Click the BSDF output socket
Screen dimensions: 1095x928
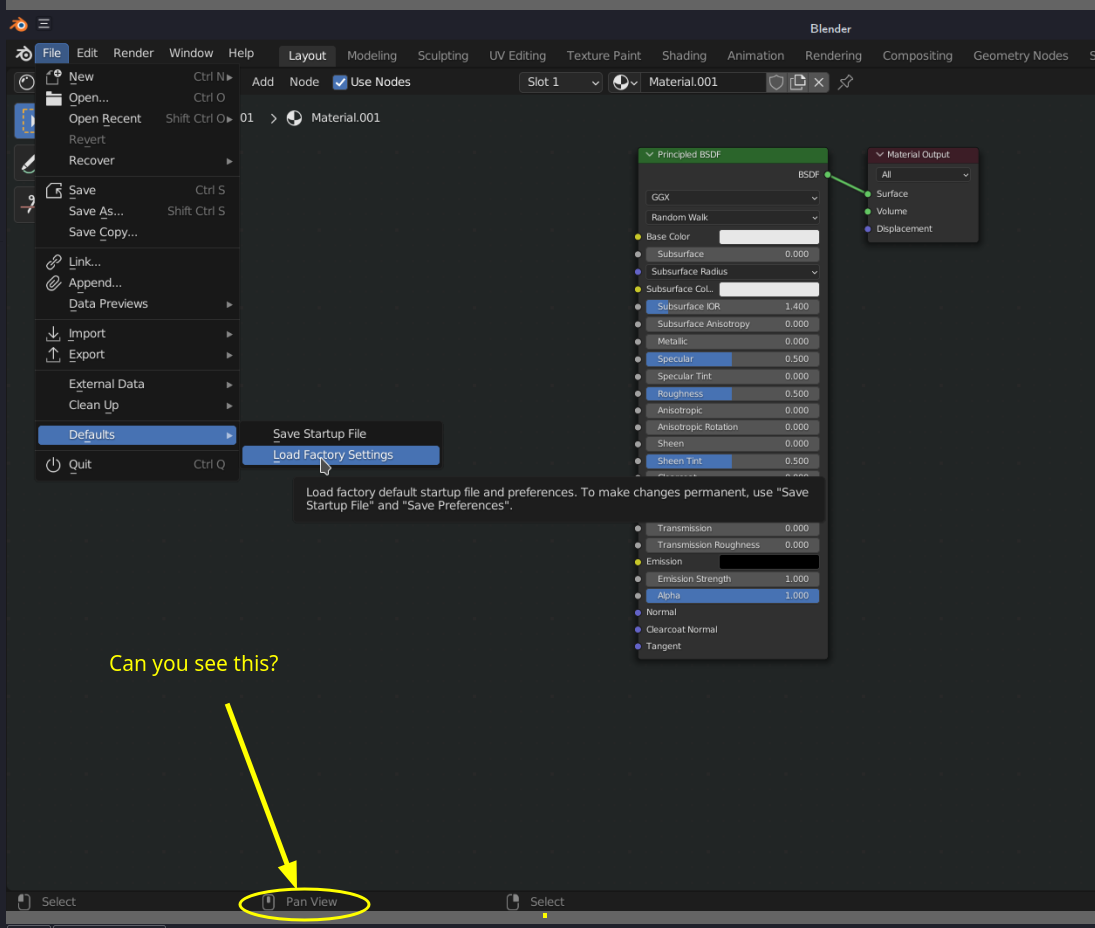[828, 175]
